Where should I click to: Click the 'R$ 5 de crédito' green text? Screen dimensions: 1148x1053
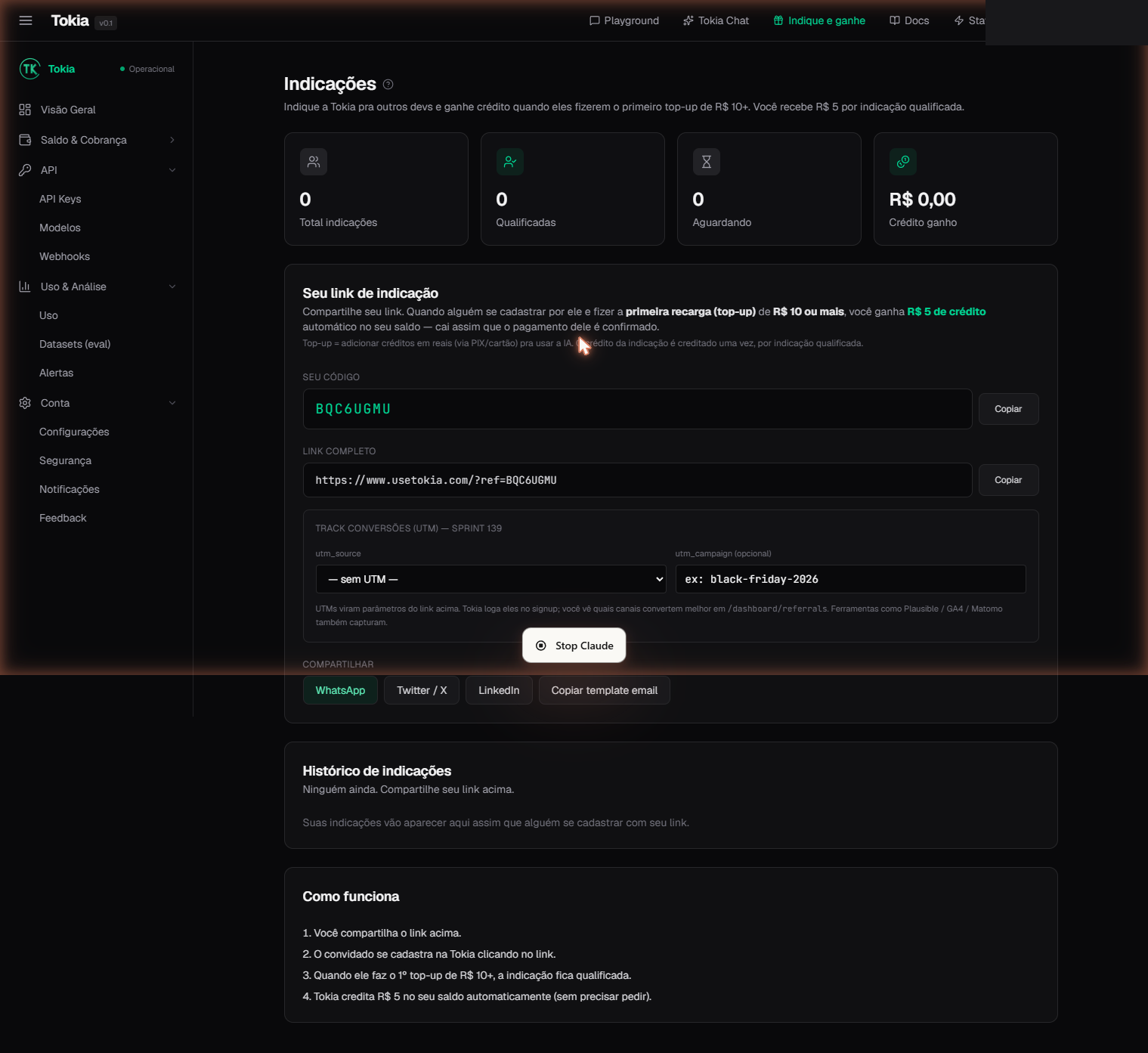click(x=946, y=311)
